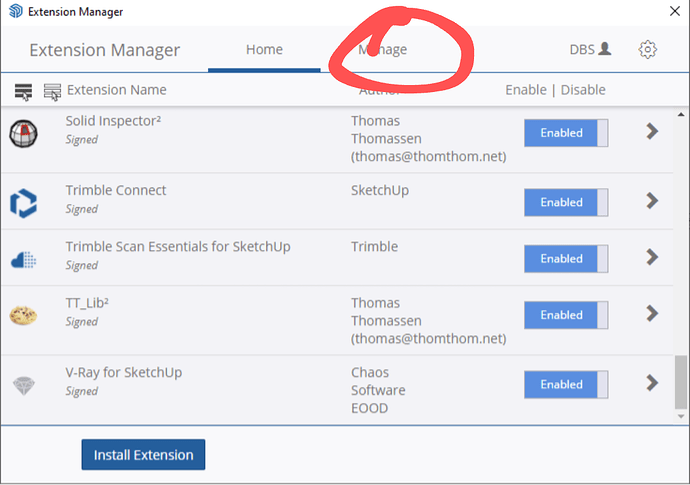
Task: Click the select all extensions icon
Action: 23,92
